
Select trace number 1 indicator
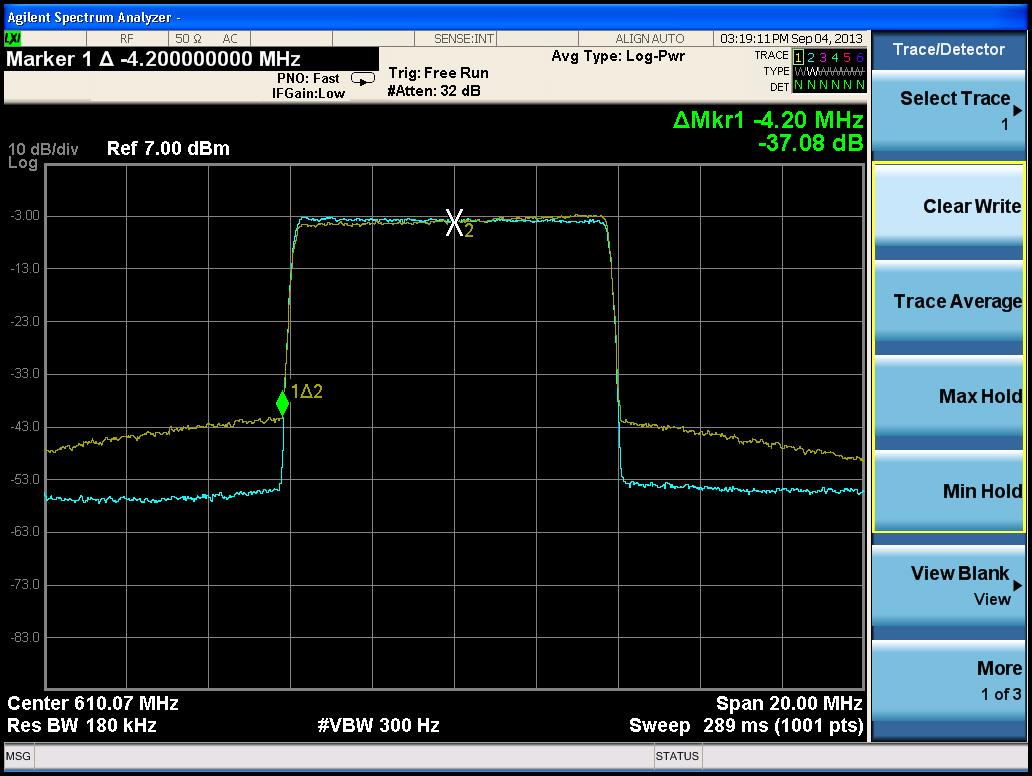pyautogui.click(x=798, y=57)
